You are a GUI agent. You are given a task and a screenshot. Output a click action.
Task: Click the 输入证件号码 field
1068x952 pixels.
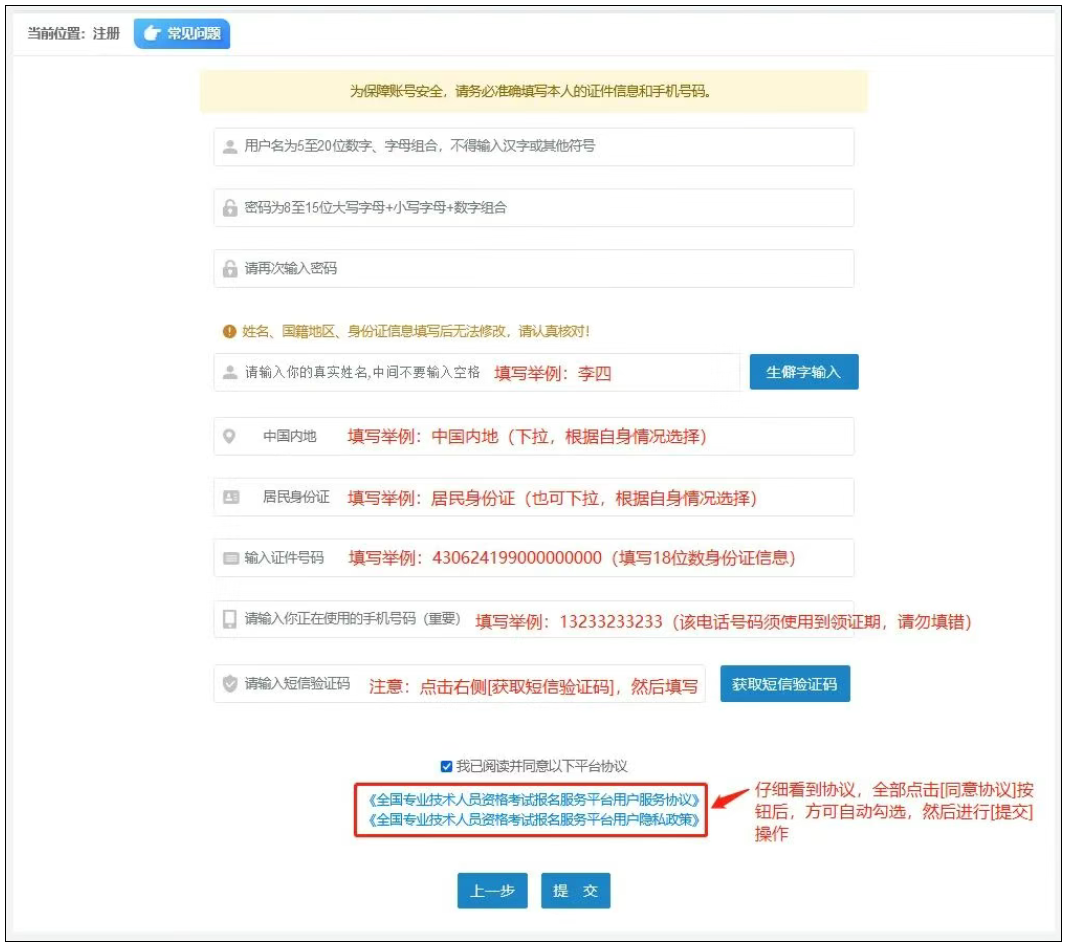click(533, 558)
